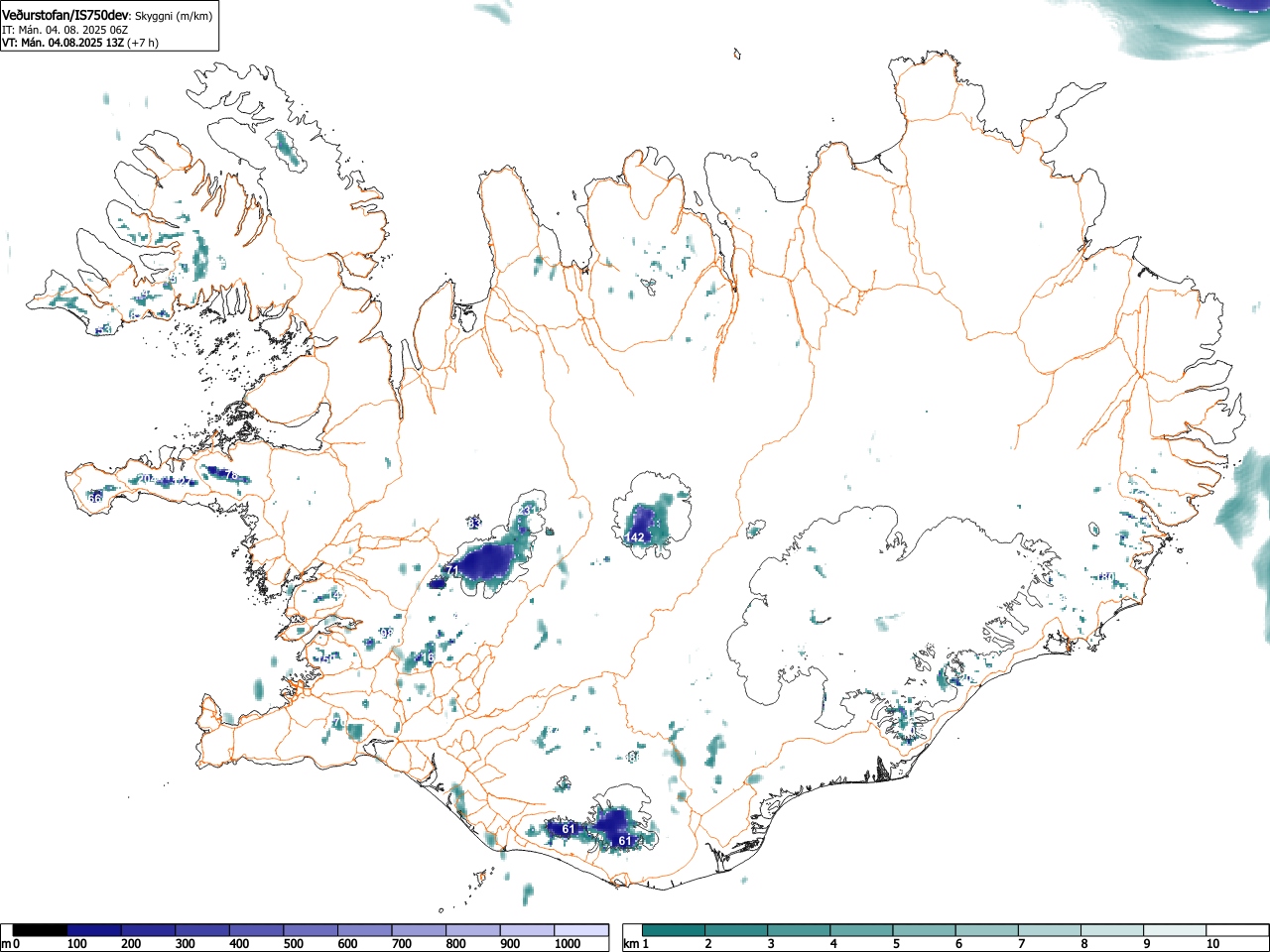Screen dimensions: 1270x952
Task: Click the "Skyggni (m/km)" parameter label
Action: (173, 17)
